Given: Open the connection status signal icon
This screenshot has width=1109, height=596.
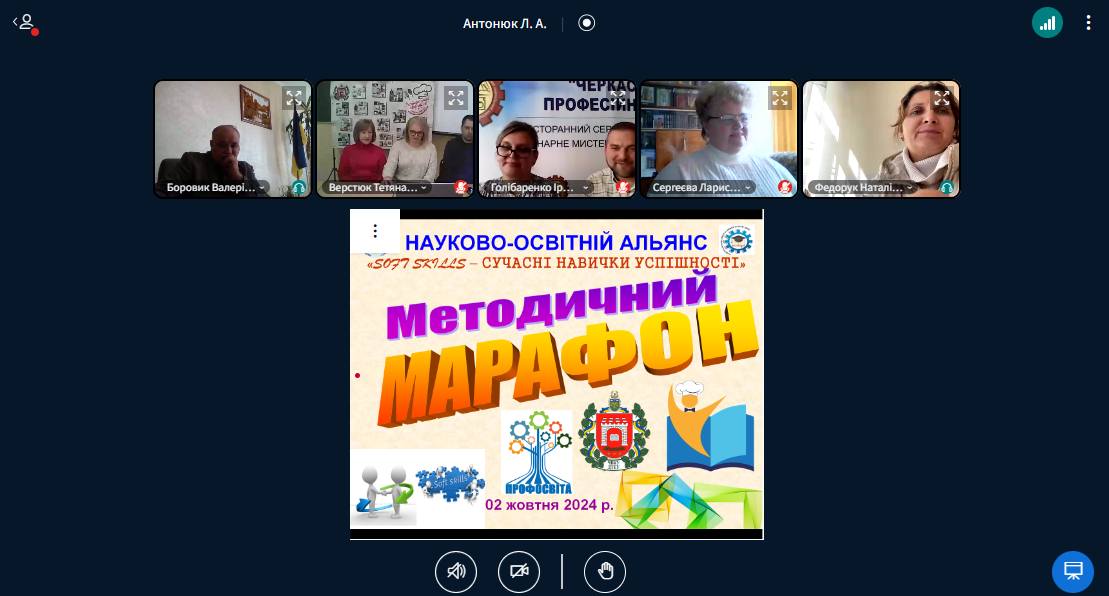Looking at the screenshot, I should (x=1047, y=23).
